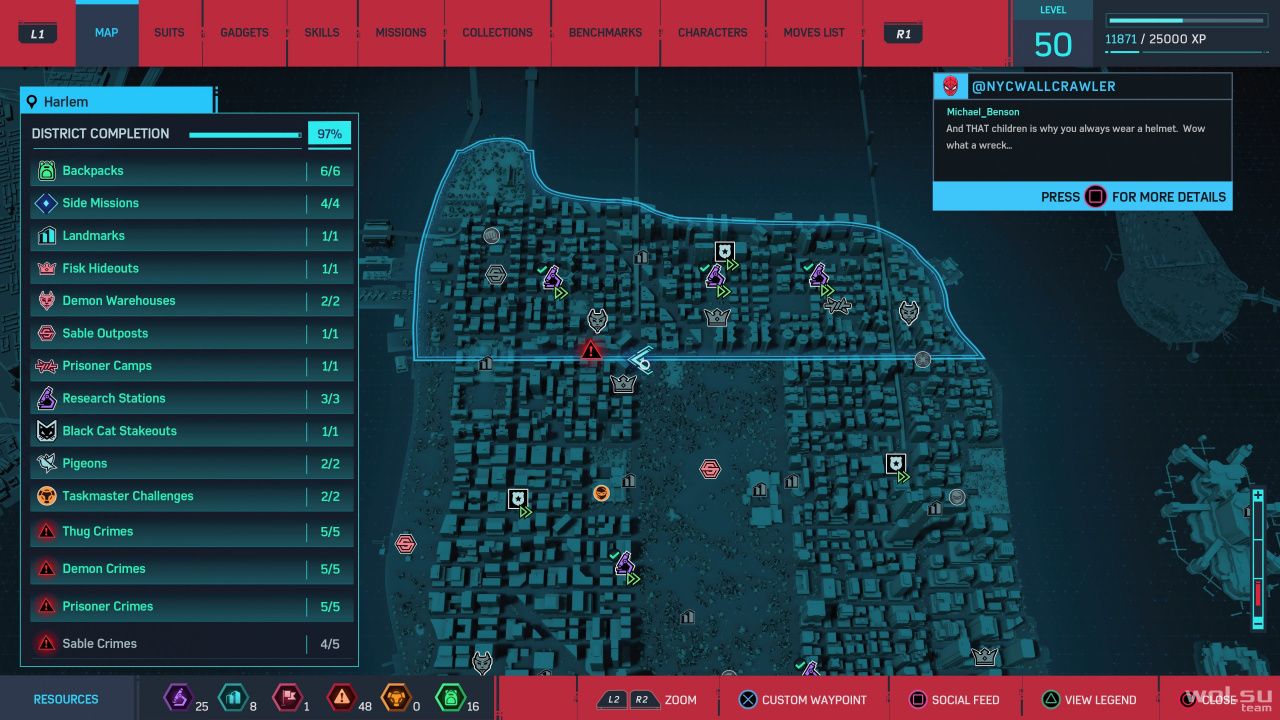This screenshot has width=1280, height=720.
Task: Click the Sable Outposts icon in district list
Action: point(46,333)
